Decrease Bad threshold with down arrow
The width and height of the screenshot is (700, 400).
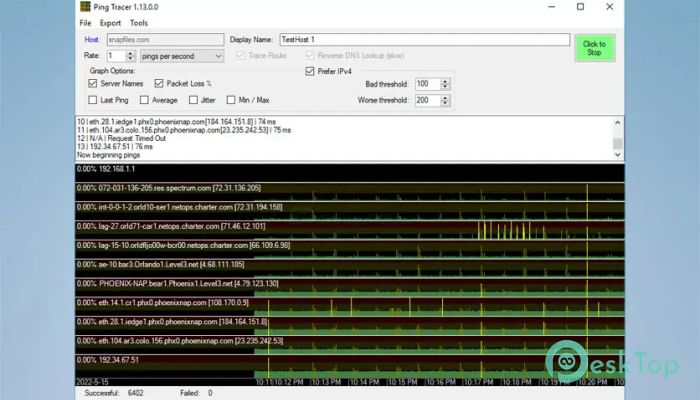pyautogui.click(x=445, y=87)
